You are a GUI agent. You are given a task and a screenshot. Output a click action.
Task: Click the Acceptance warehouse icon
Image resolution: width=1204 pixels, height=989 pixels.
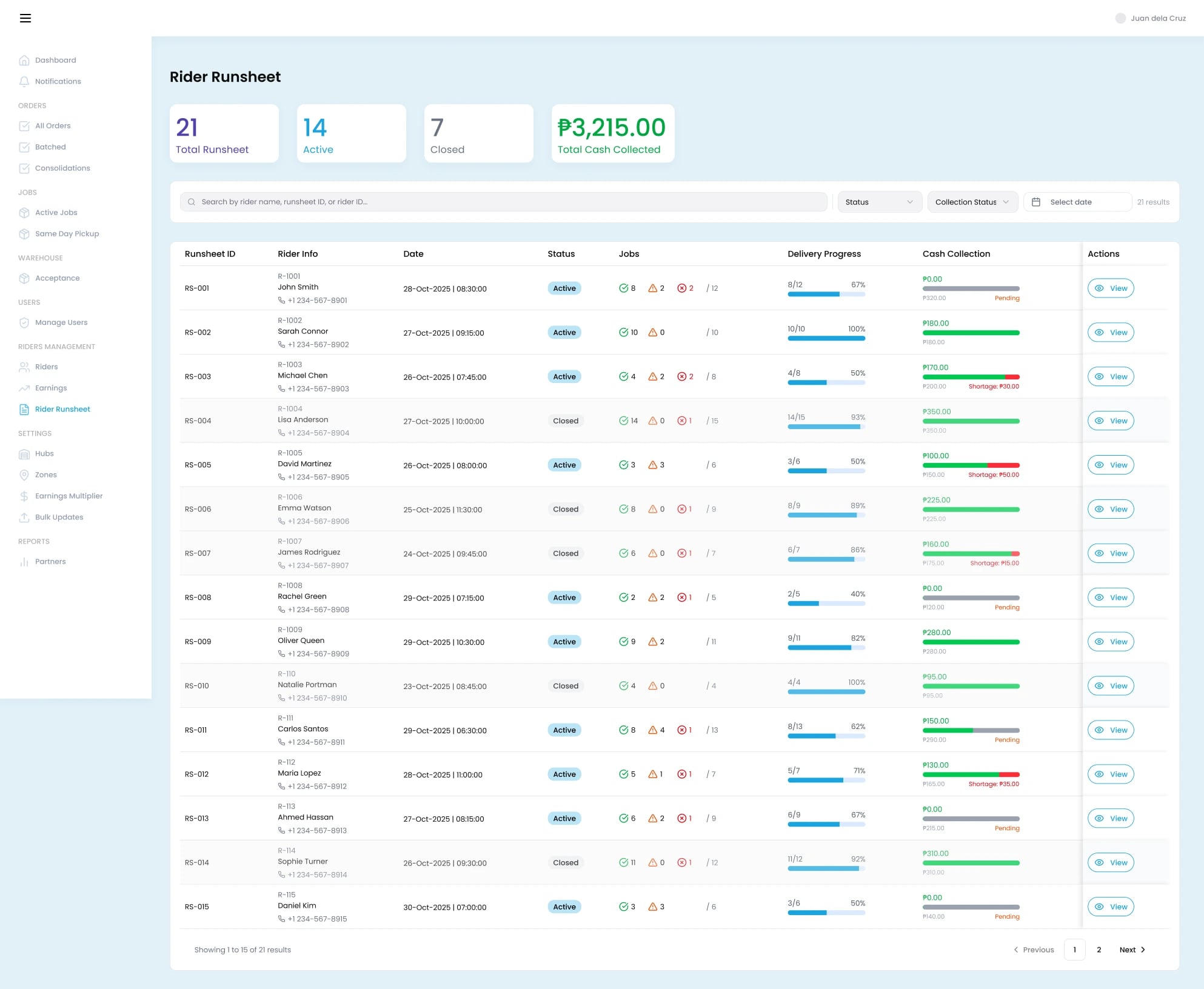coord(24,278)
